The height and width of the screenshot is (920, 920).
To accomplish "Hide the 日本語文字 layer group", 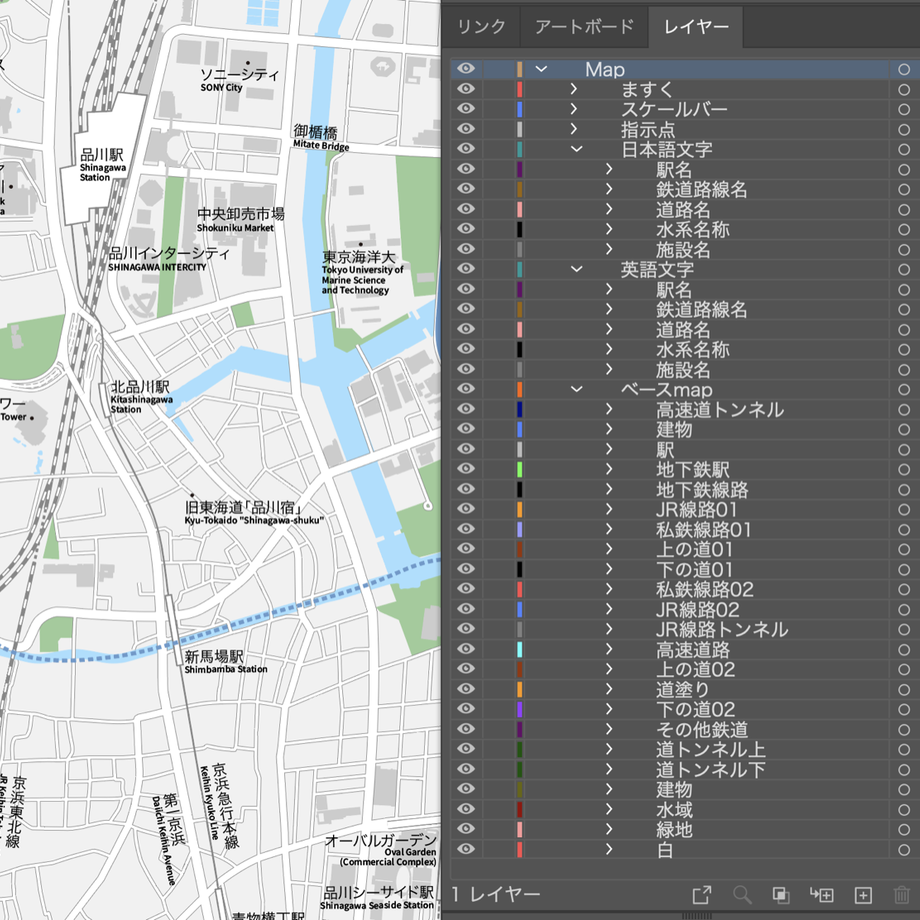I will [x=466, y=148].
